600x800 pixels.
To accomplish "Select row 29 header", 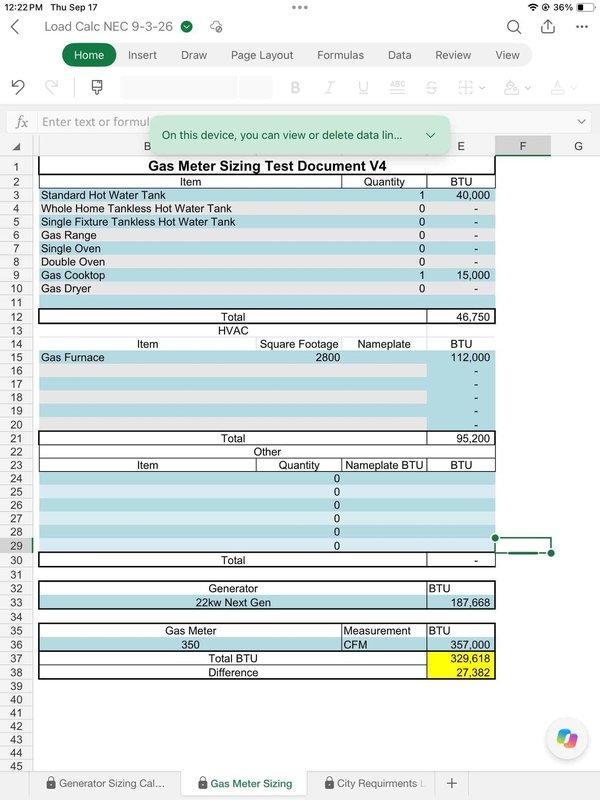I will point(16,545).
